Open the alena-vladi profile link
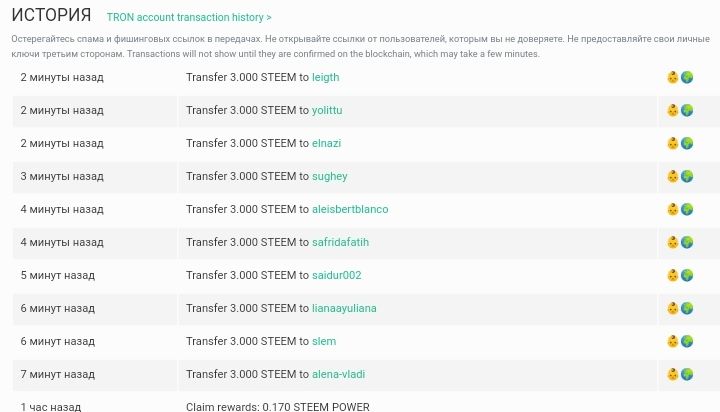The image size is (720, 412). point(338,374)
